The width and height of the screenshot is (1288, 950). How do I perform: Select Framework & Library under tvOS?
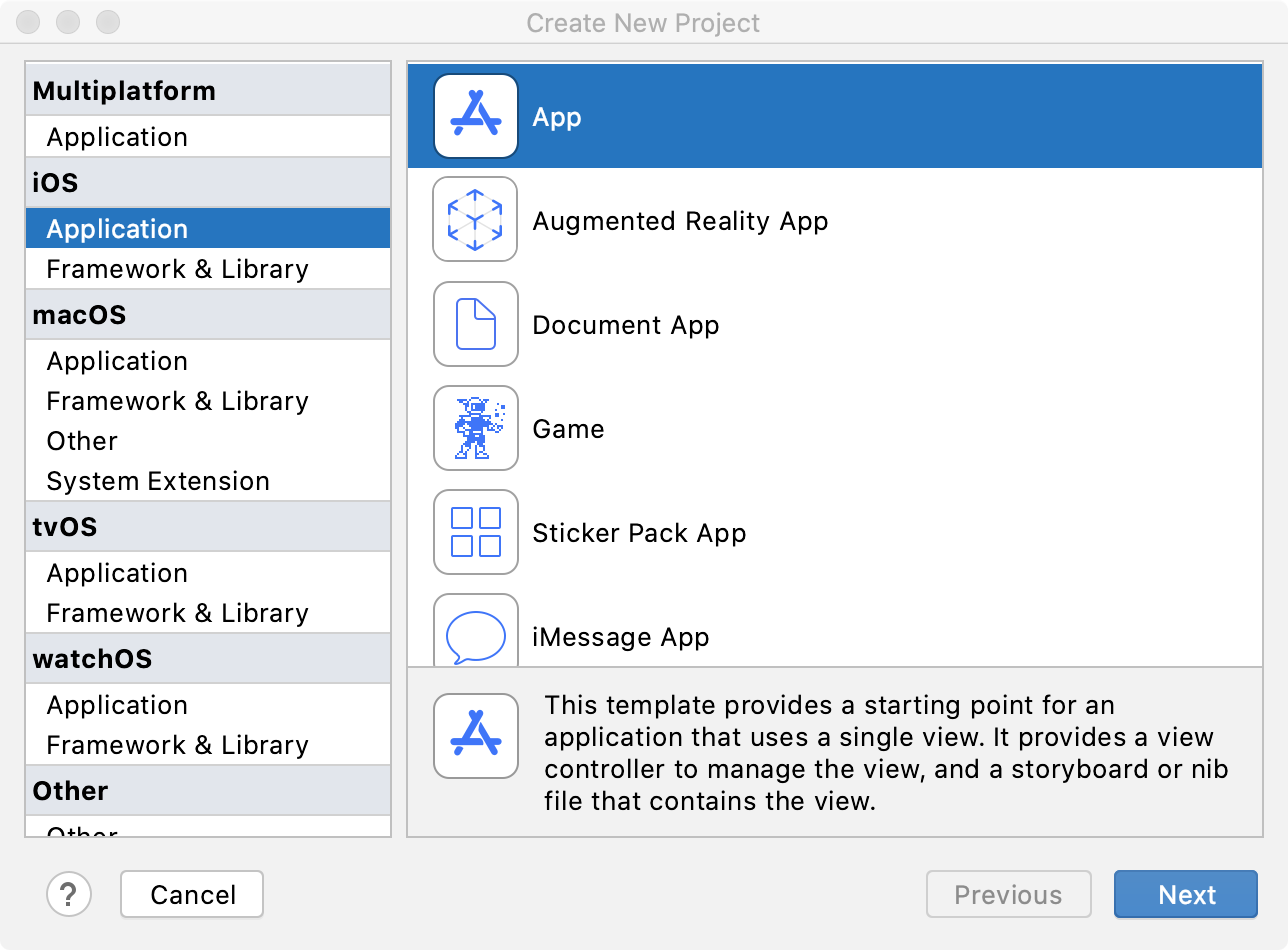(208, 613)
